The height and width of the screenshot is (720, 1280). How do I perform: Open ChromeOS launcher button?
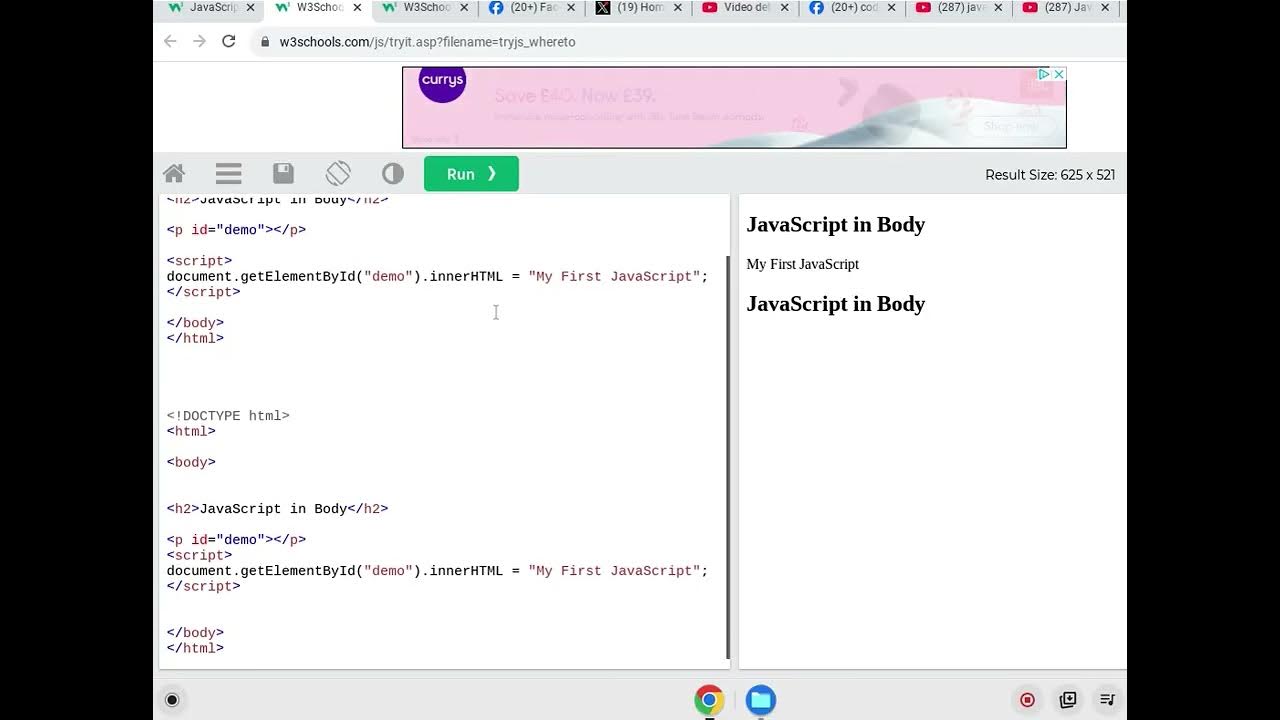point(172,700)
